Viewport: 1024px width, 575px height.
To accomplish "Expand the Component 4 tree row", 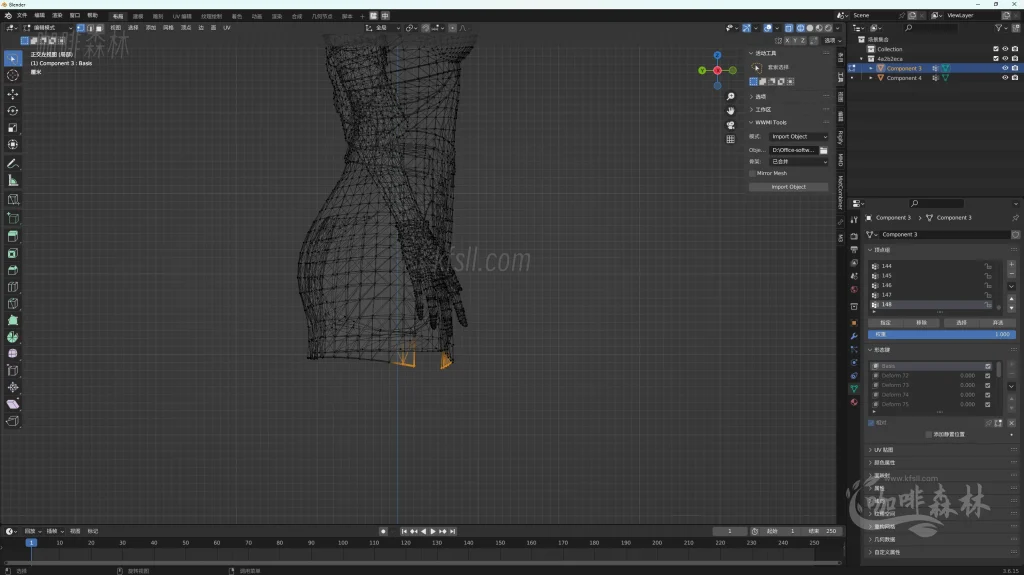I will 871,78.
